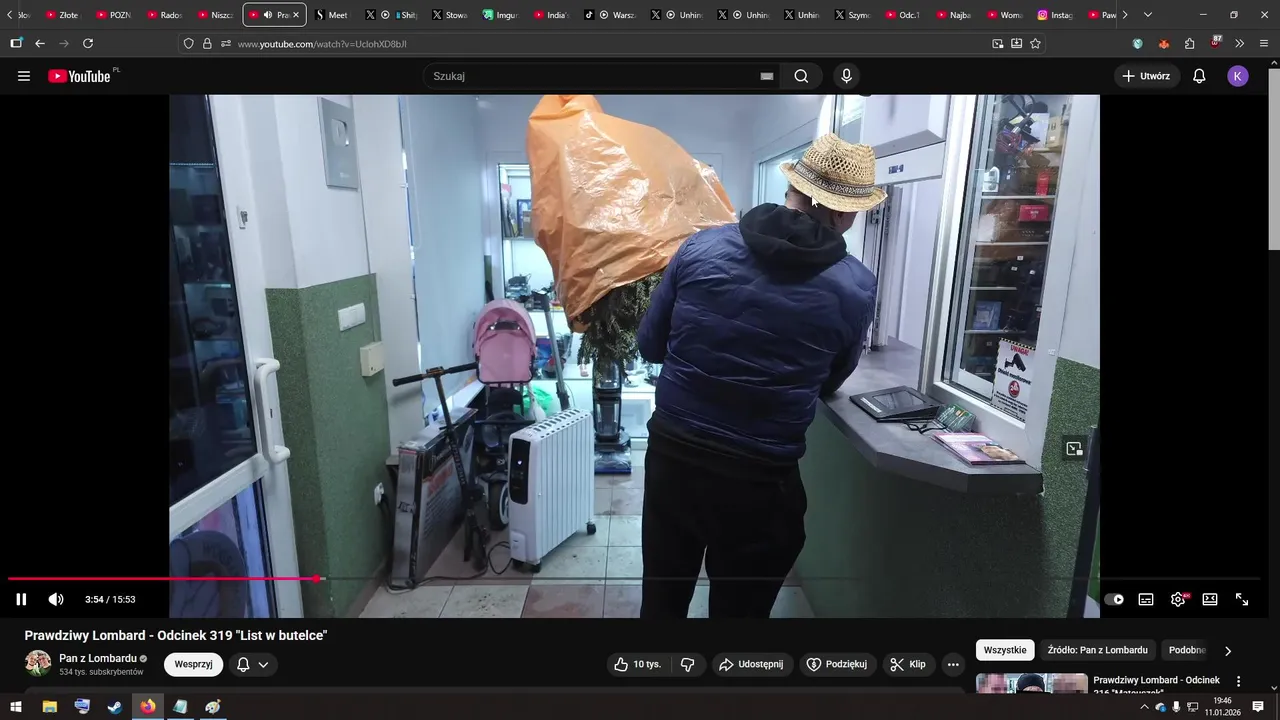
Task: Show hidden system tray icons
Action: pyautogui.click(x=1144, y=707)
